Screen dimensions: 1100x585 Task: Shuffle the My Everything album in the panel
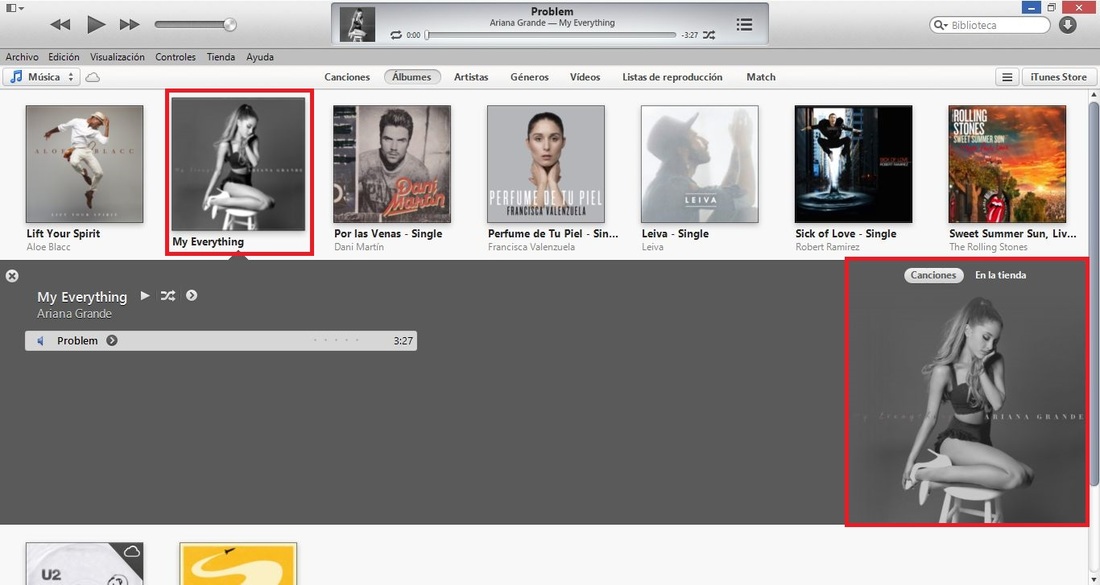tap(168, 296)
